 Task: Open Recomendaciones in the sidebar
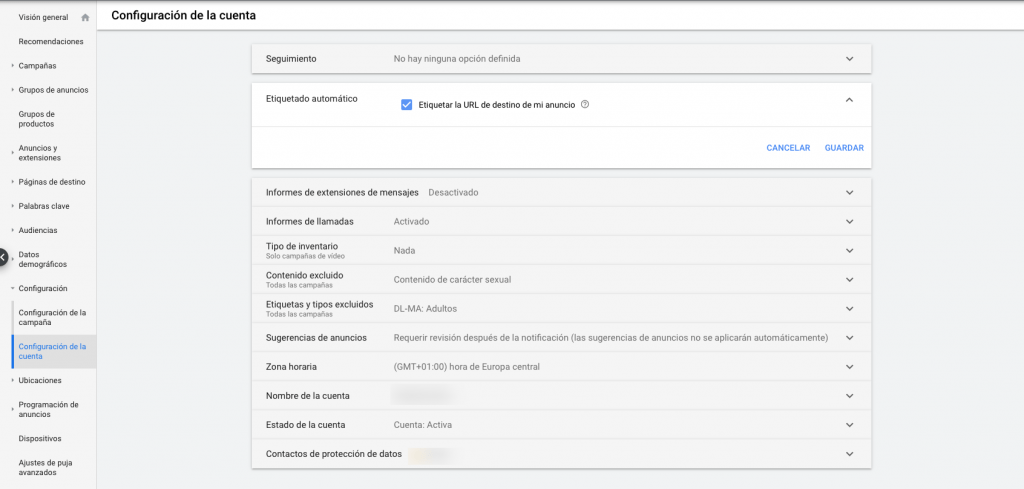coord(51,42)
